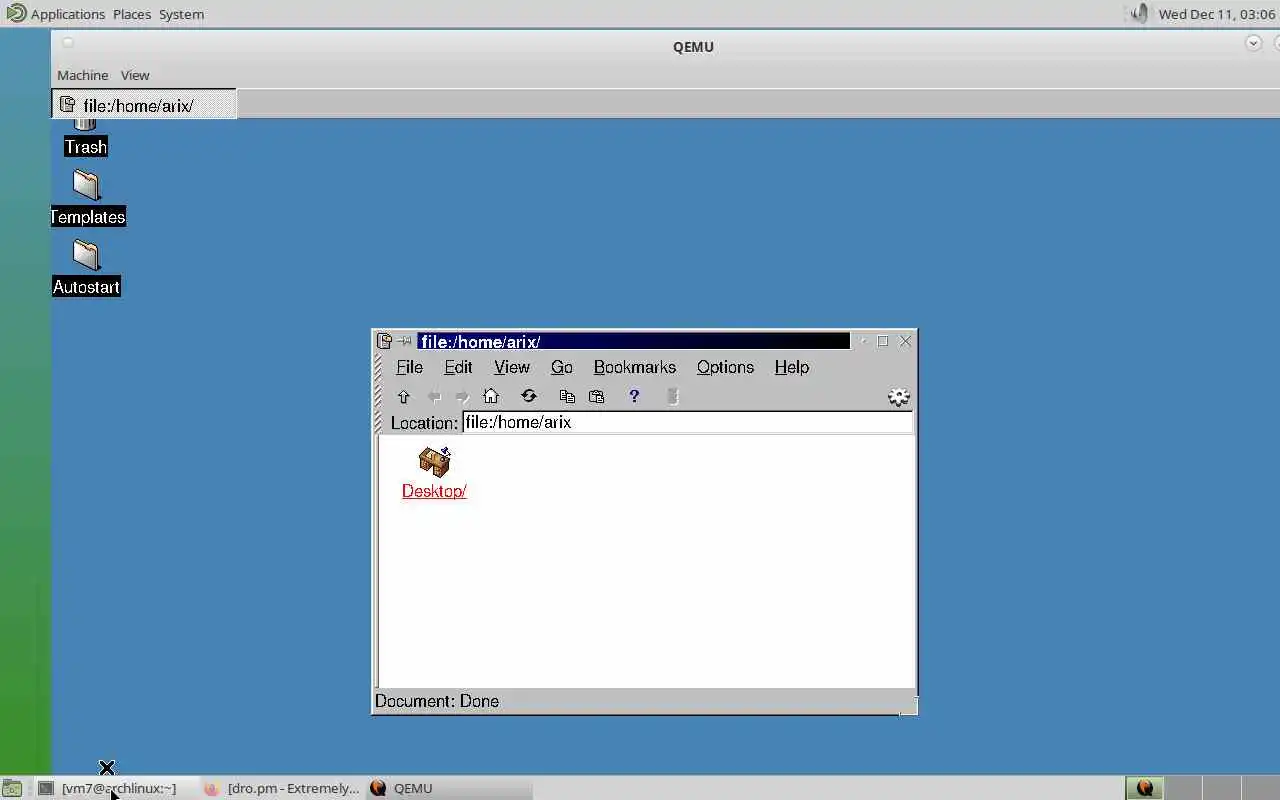Open the Bookmarks menu

(635, 367)
